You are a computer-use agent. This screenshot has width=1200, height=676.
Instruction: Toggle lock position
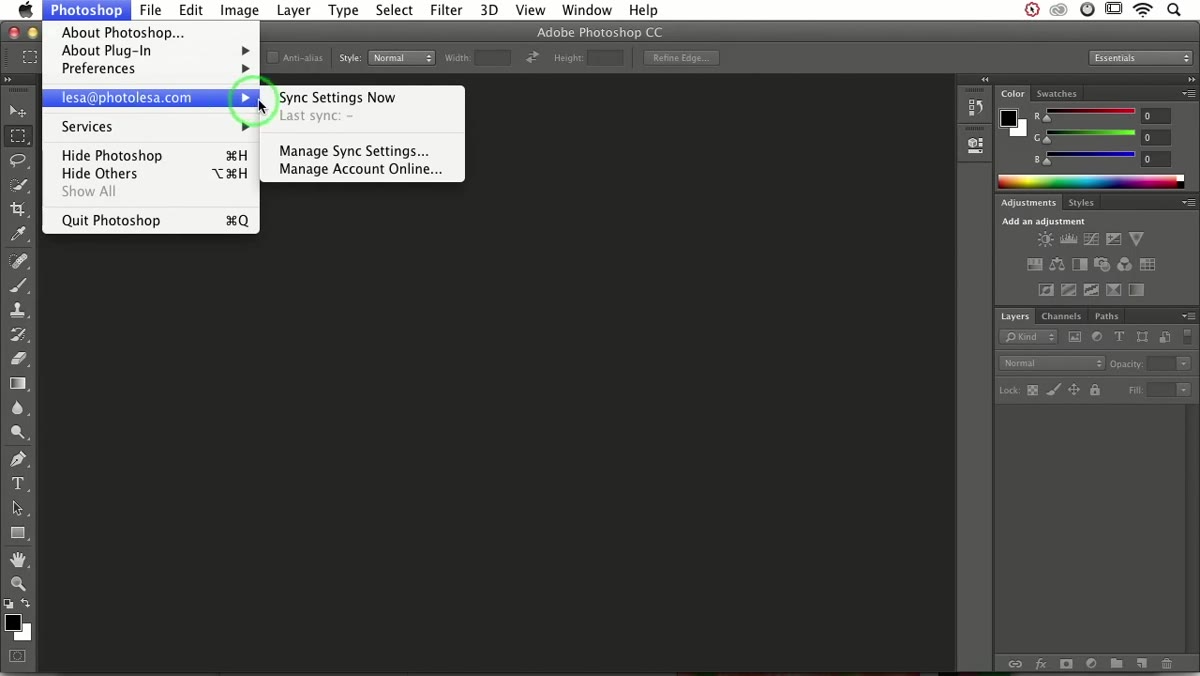click(x=1074, y=390)
